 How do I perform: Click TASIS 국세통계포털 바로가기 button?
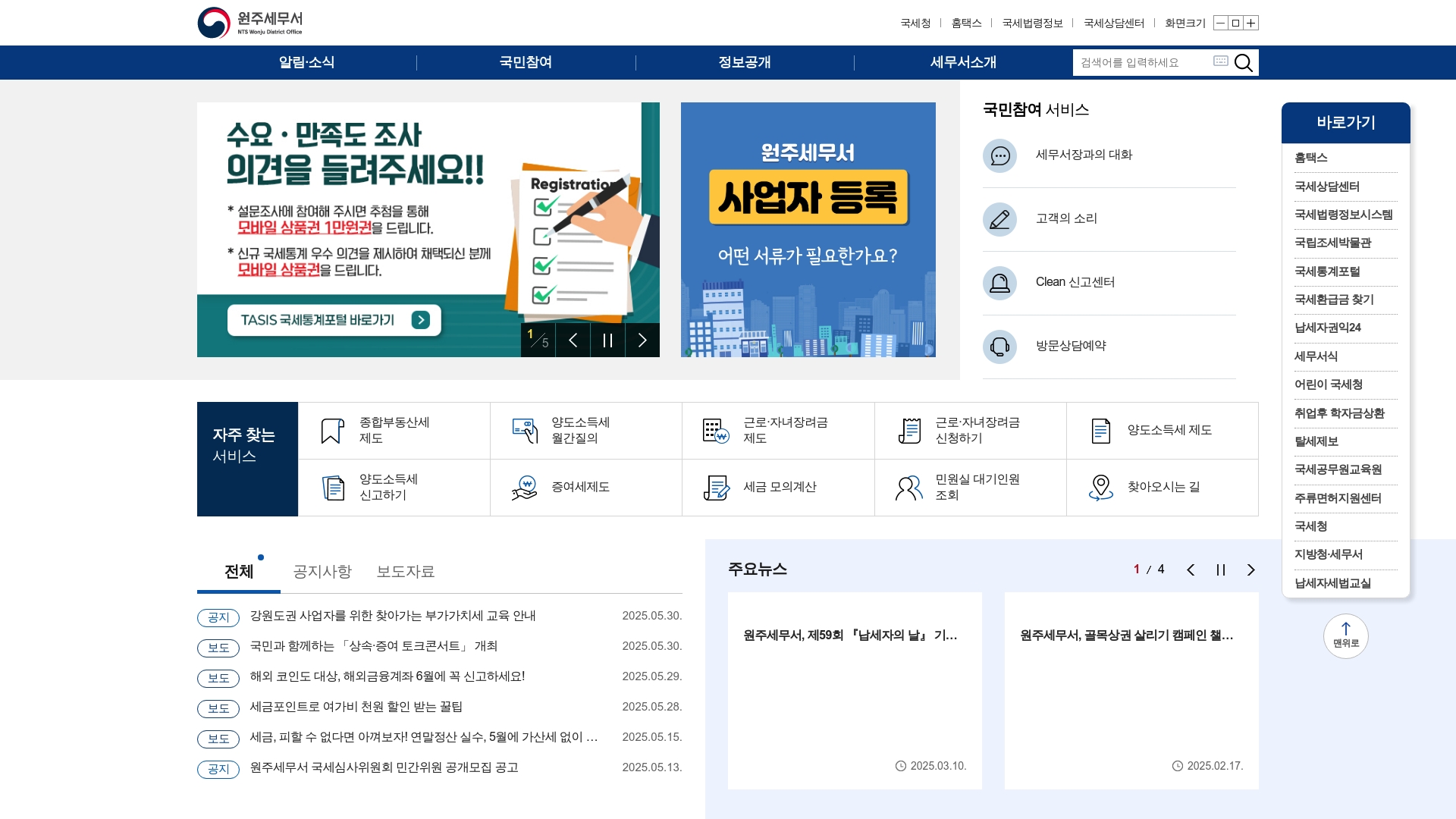334,320
